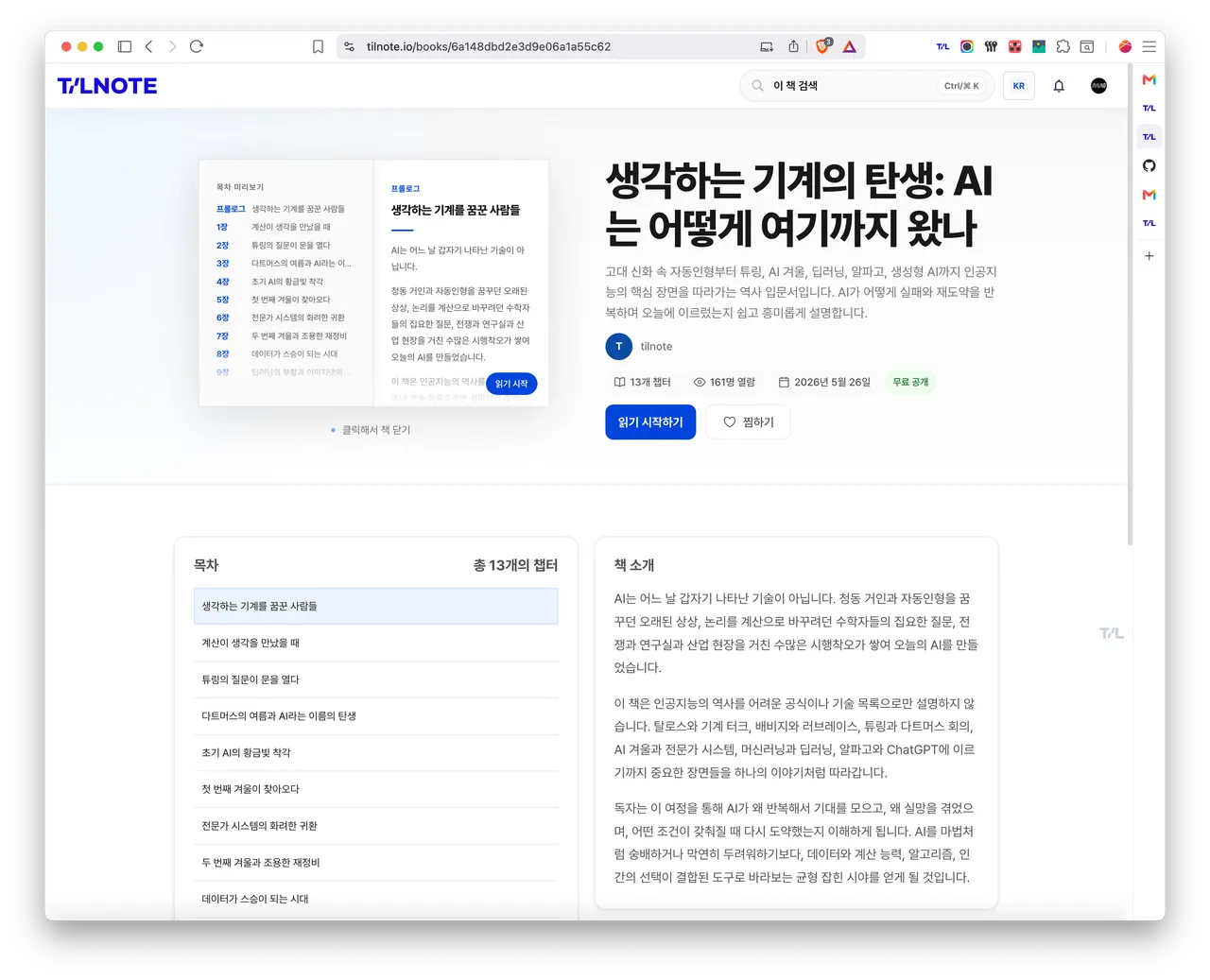Screen dimensions: 1210x980
Task: Click the '13개 챕터' chapter count
Action: [643, 382]
